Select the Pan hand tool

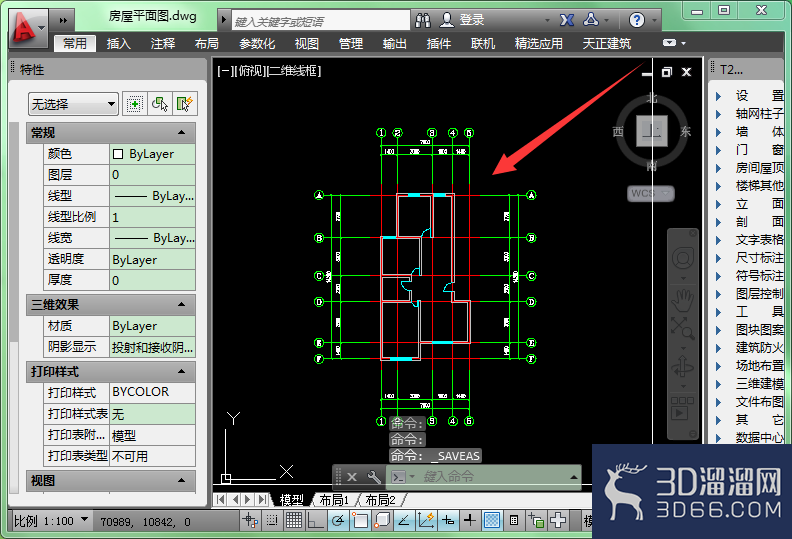(x=682, y=300)
